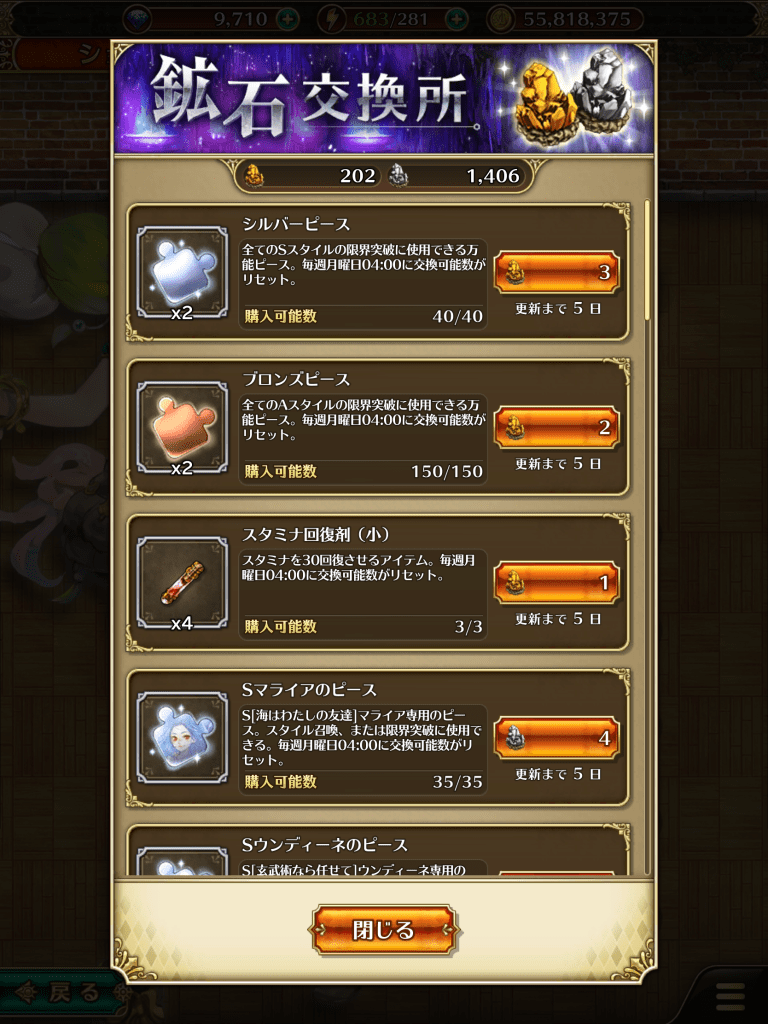Buy small stamina potion for 1 gold ore
768x1024 pixels.
pos(556,582)
